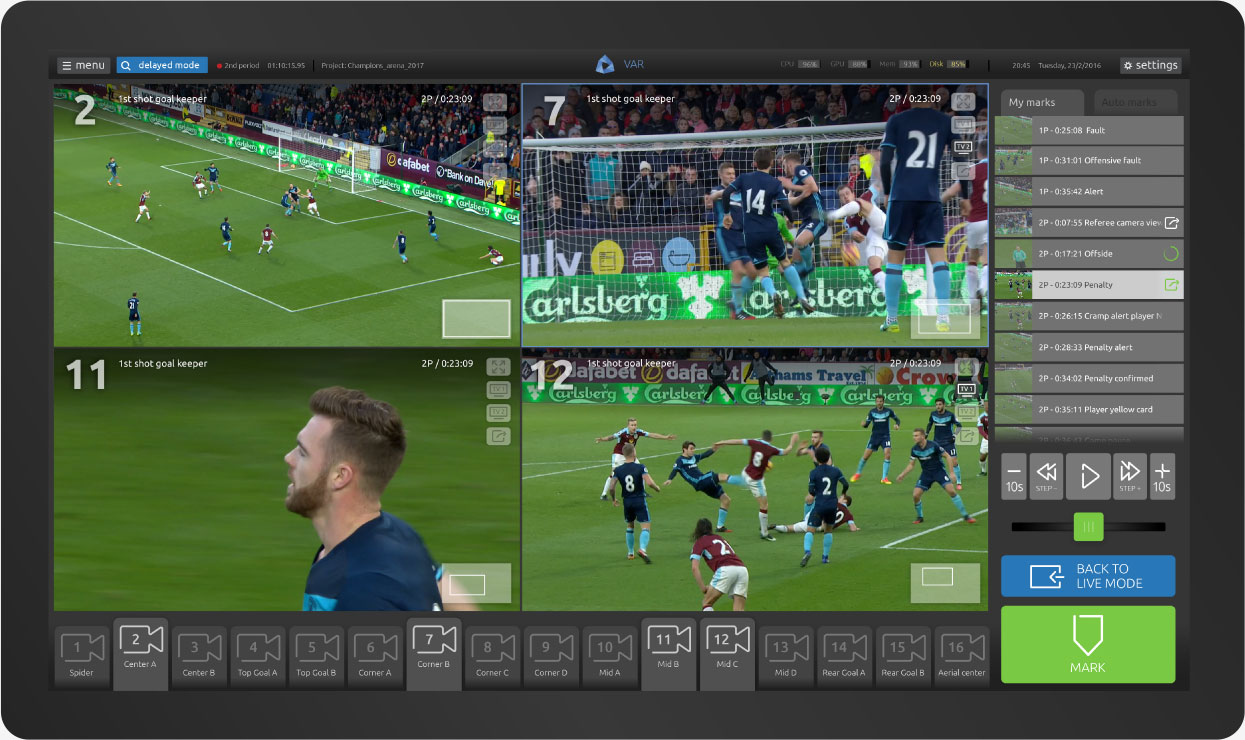Click Back to Live Mode button
Image resolution: width=1245 pixels, height=740 pixels.
point(1088,576)
